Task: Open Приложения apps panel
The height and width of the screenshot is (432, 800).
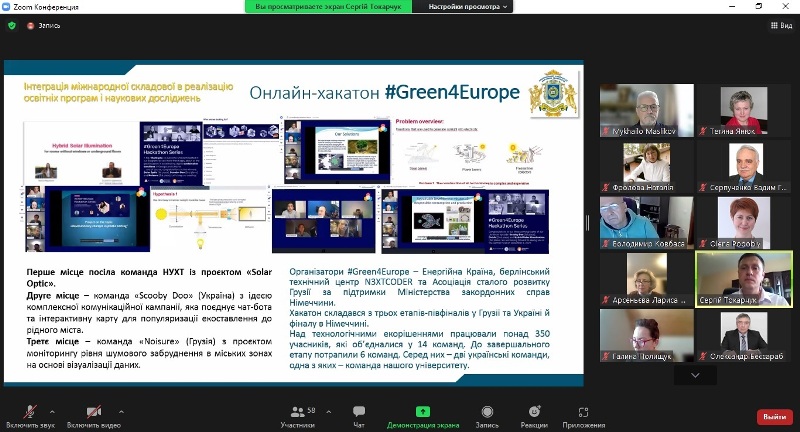Action: 584,416
